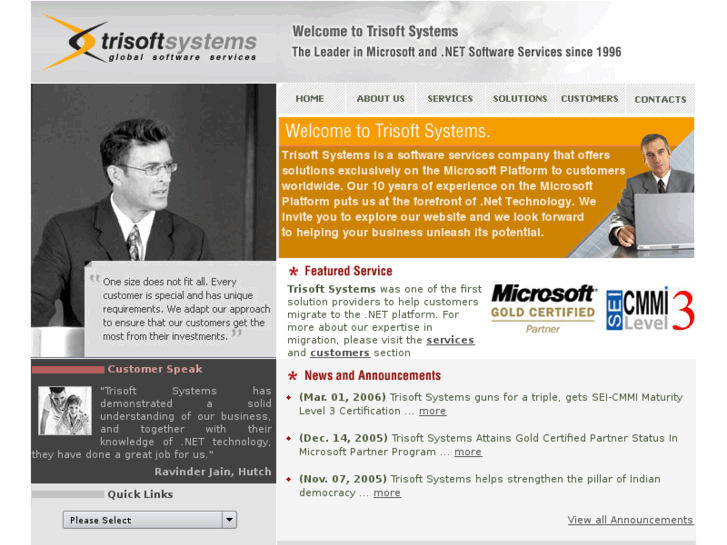Open the HOME navigation tab

310,99
